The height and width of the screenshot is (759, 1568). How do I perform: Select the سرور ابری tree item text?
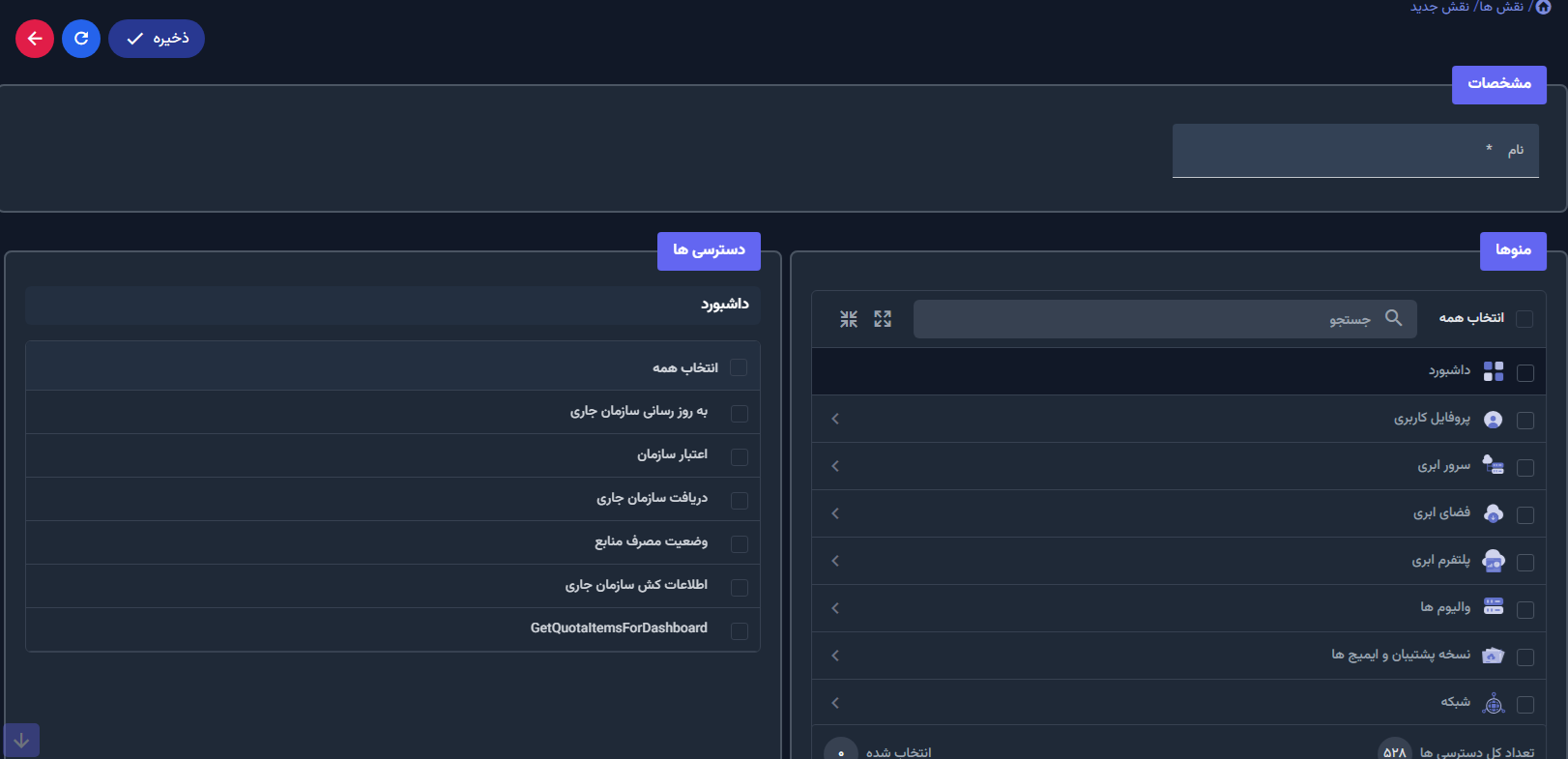click(x=1443, y=466)
